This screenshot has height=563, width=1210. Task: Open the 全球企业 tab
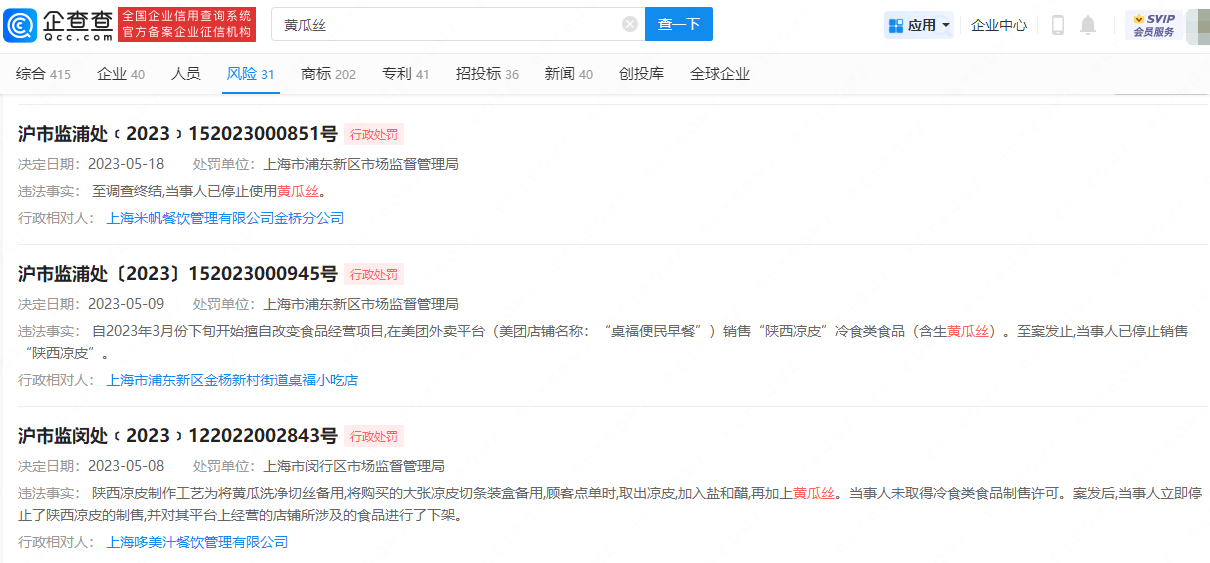click(x=719, y=74)
